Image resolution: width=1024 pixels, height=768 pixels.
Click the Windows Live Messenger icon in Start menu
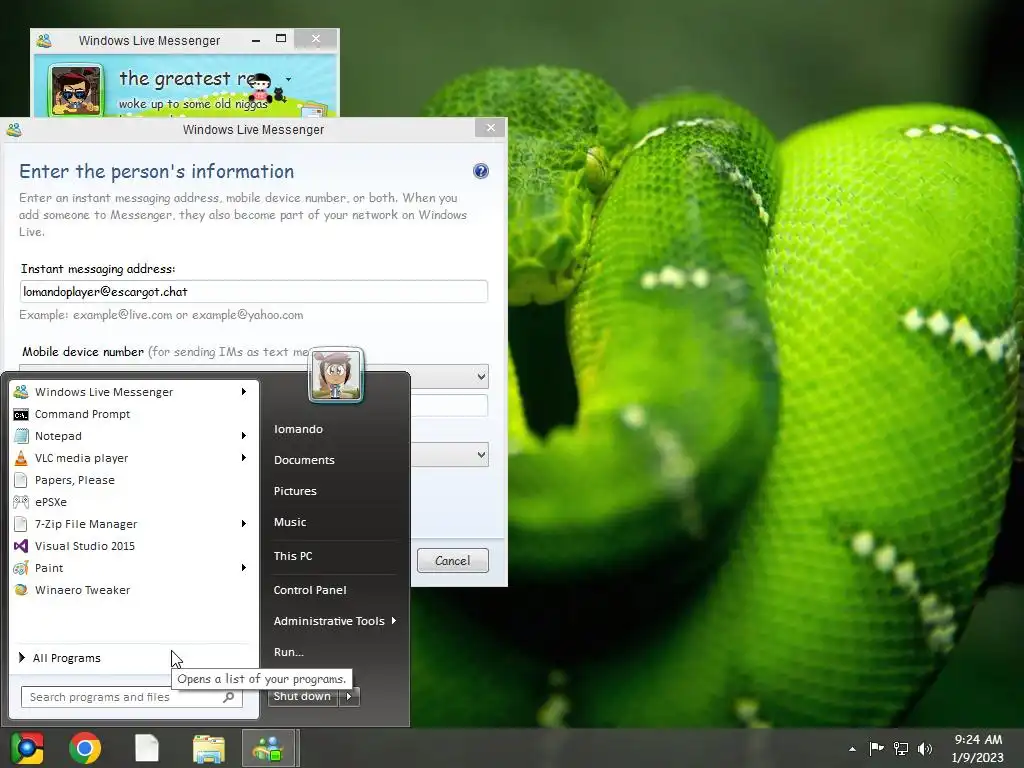(x=21, y=392)
